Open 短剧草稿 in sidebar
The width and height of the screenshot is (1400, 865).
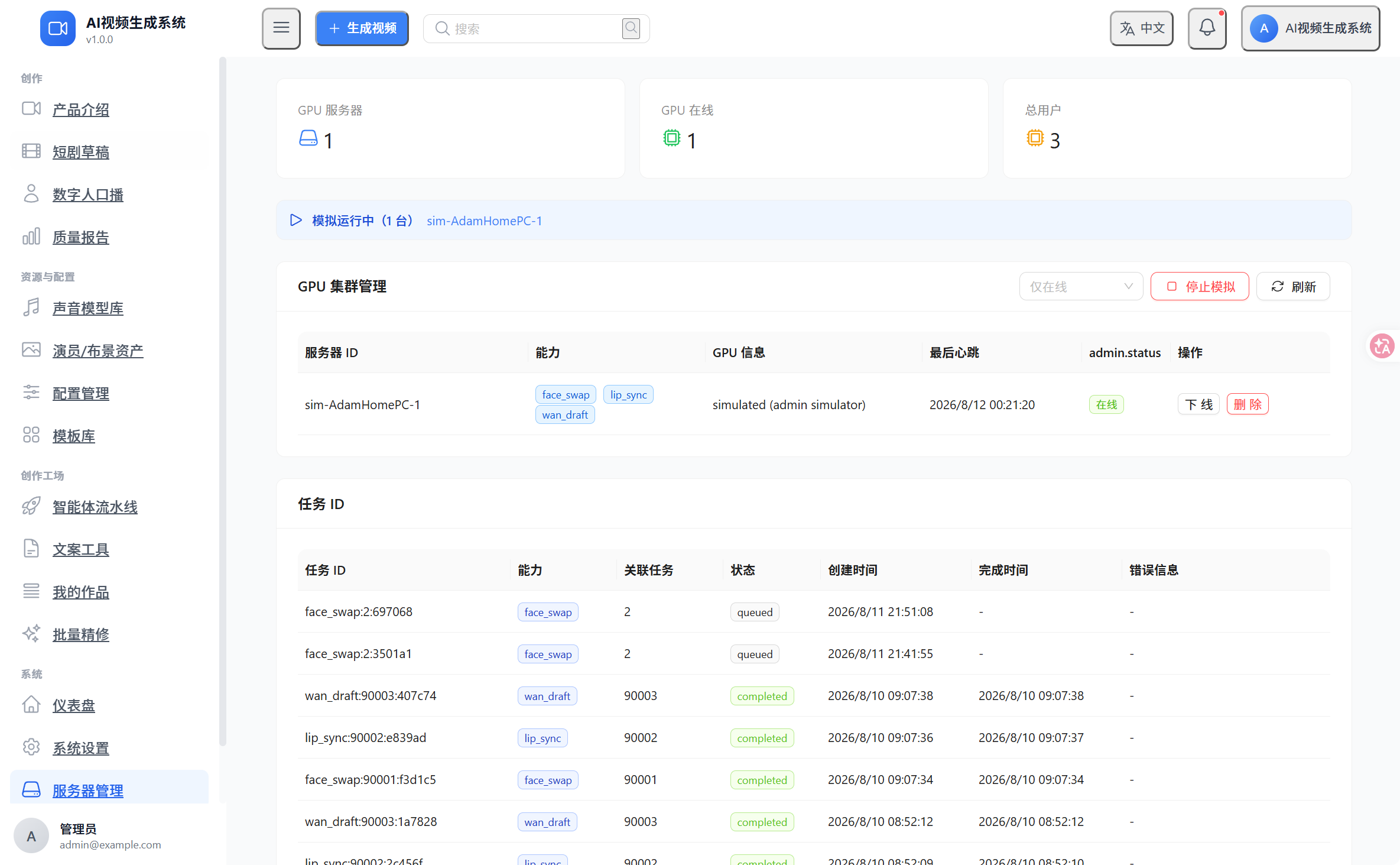tap(81, 153)
